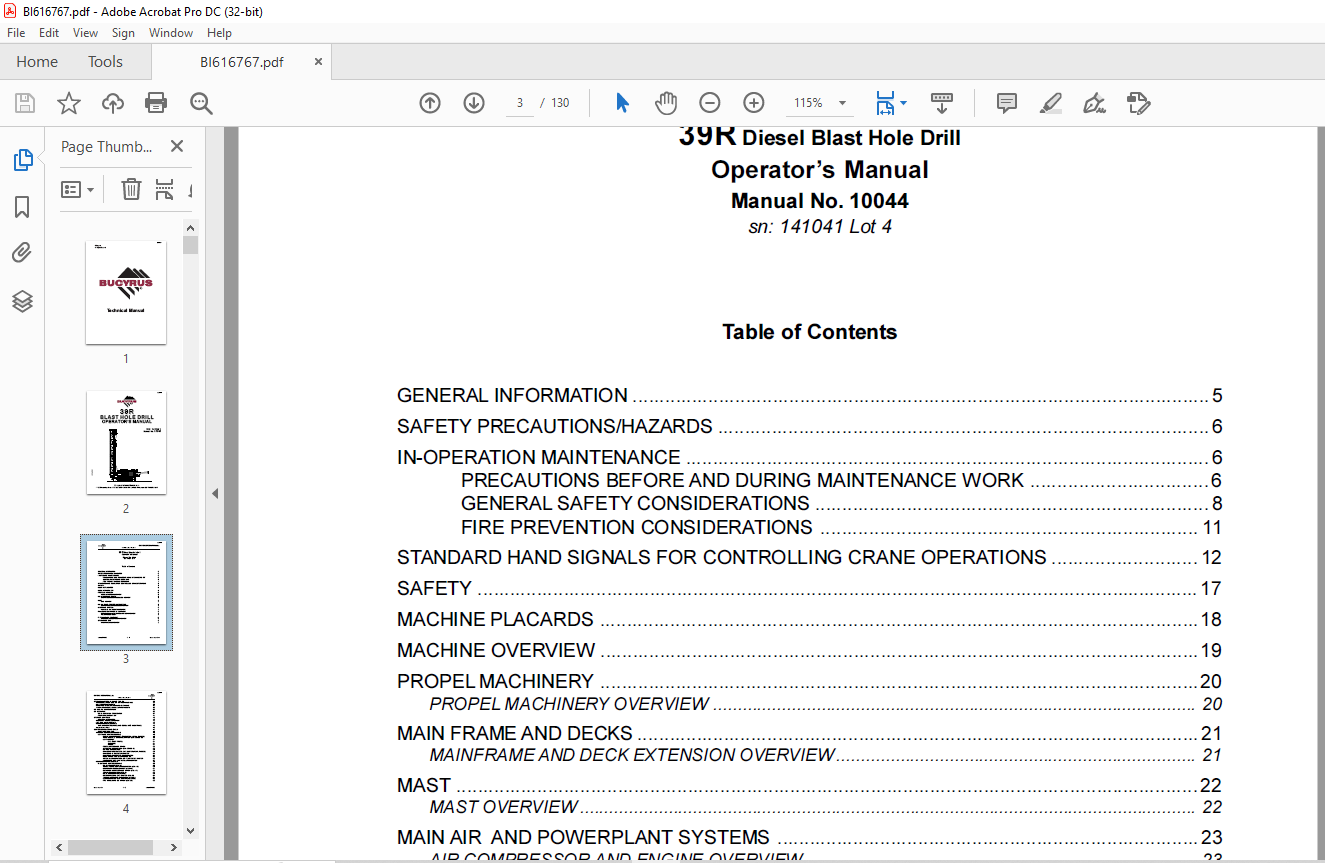Screen dimensions: 1325x863
Task: Click MAIN AIR AND POWERPLANT SYSTEMS line
Action: pyautogui.click(x=809, y=837)
